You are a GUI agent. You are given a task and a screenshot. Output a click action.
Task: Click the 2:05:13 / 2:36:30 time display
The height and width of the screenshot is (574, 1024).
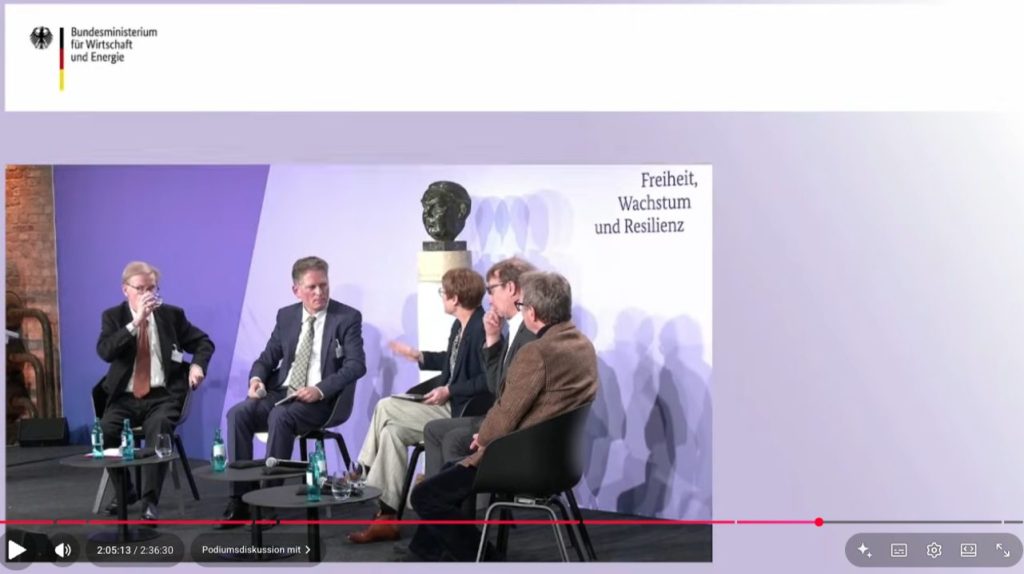(x=135, y=550)
